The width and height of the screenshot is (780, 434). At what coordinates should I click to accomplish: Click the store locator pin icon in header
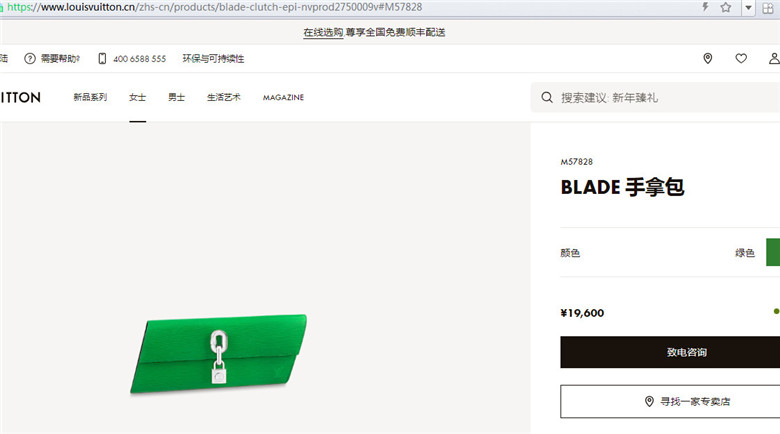pyautogui.click(x=707, y=59)
